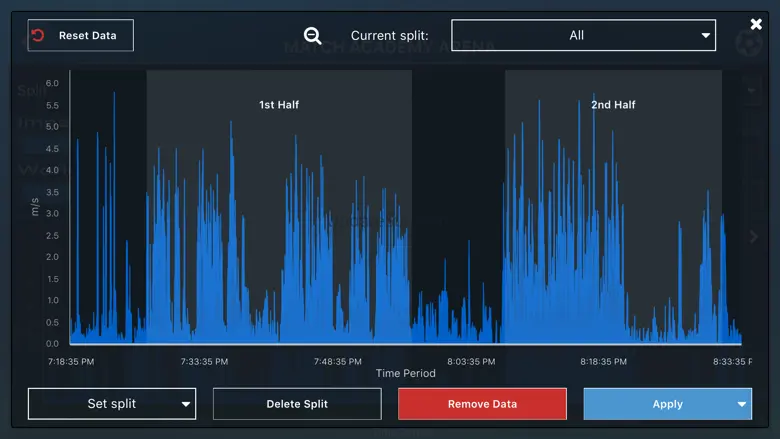This screenshot has width=780, height=439.
Task: Click the 7:18:35 PM time label
Action: coord(71,361)
